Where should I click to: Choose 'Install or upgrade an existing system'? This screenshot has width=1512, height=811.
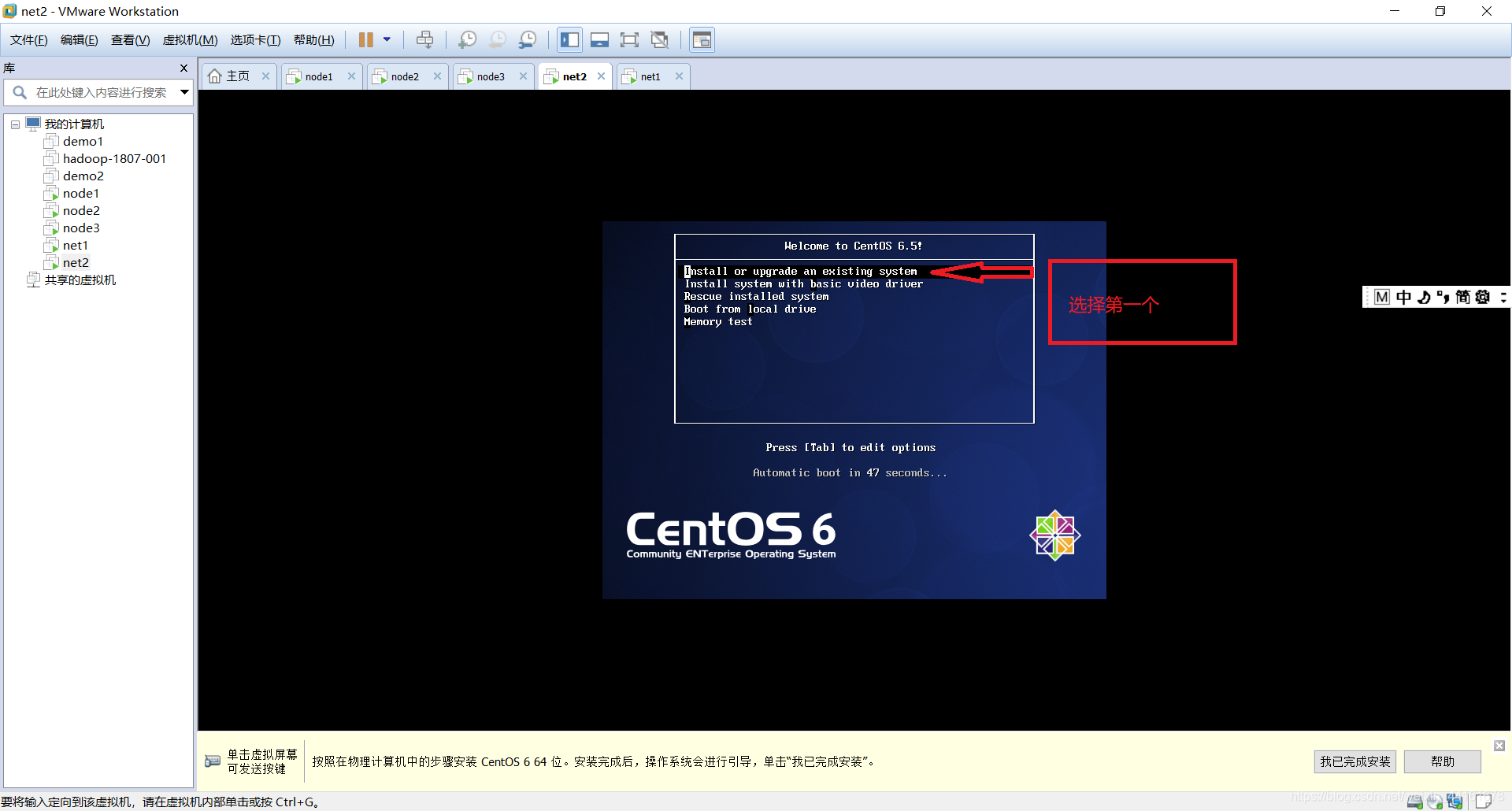click(x=800, y=271)
